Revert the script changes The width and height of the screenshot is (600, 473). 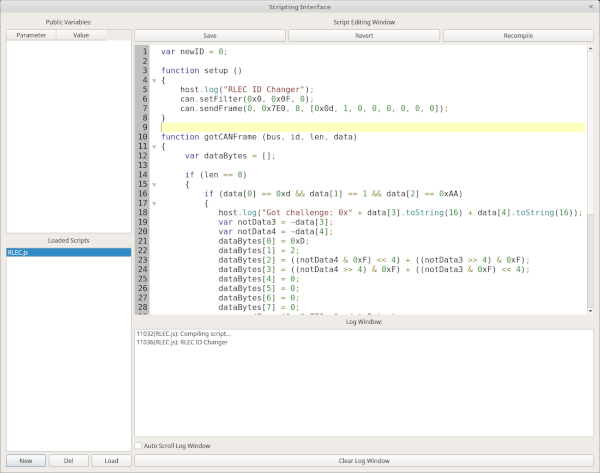coord(364,35)
